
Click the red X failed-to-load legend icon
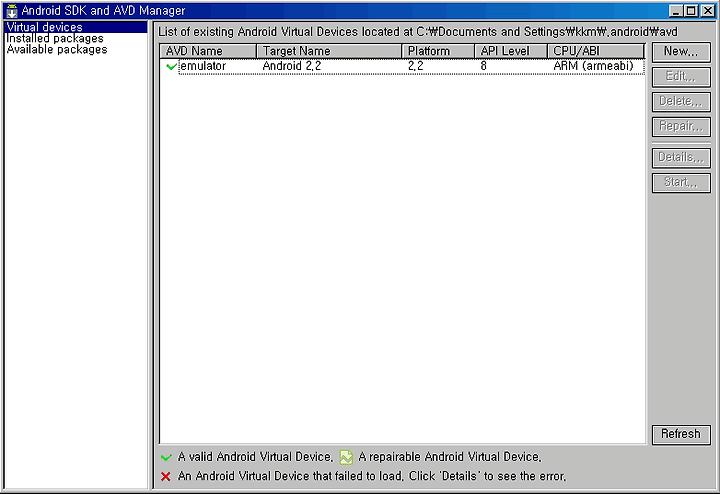click(166, 477)
